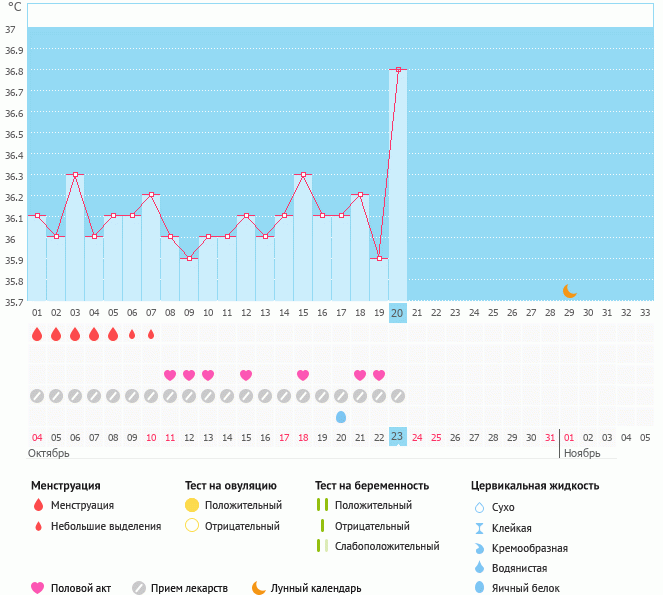Viewport: 663px width, 595px height.
Task: Select the 35.9 temperature point on day 19
Action: pyautogui.click(x=379, y=259)
